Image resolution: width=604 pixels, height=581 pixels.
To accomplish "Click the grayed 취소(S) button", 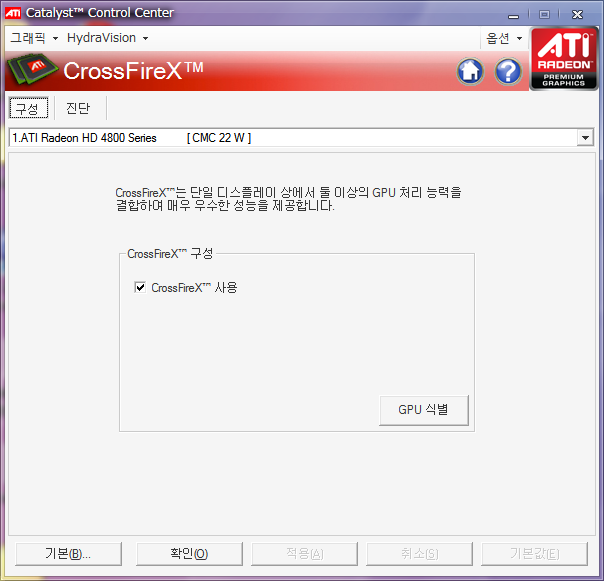I will [419, 554].
